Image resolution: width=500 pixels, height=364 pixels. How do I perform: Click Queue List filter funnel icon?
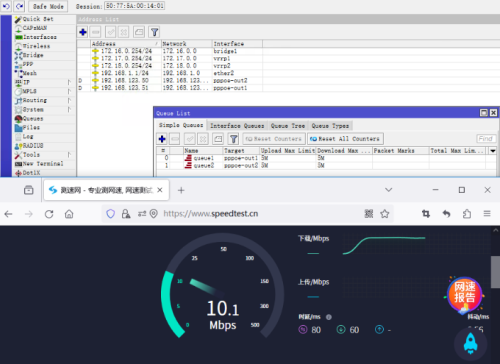click(233, 139)
